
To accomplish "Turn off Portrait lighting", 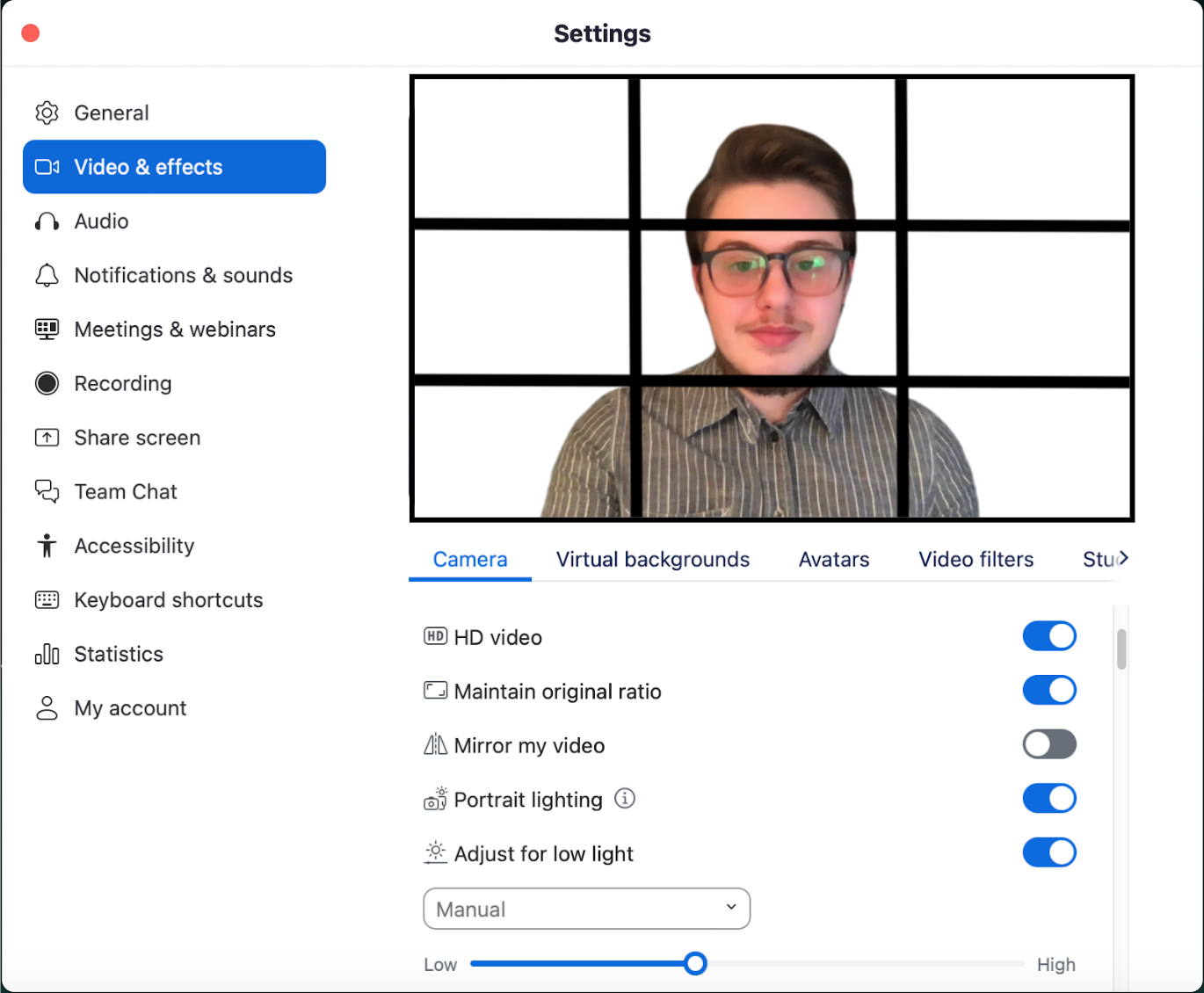I will (1049, 799).
